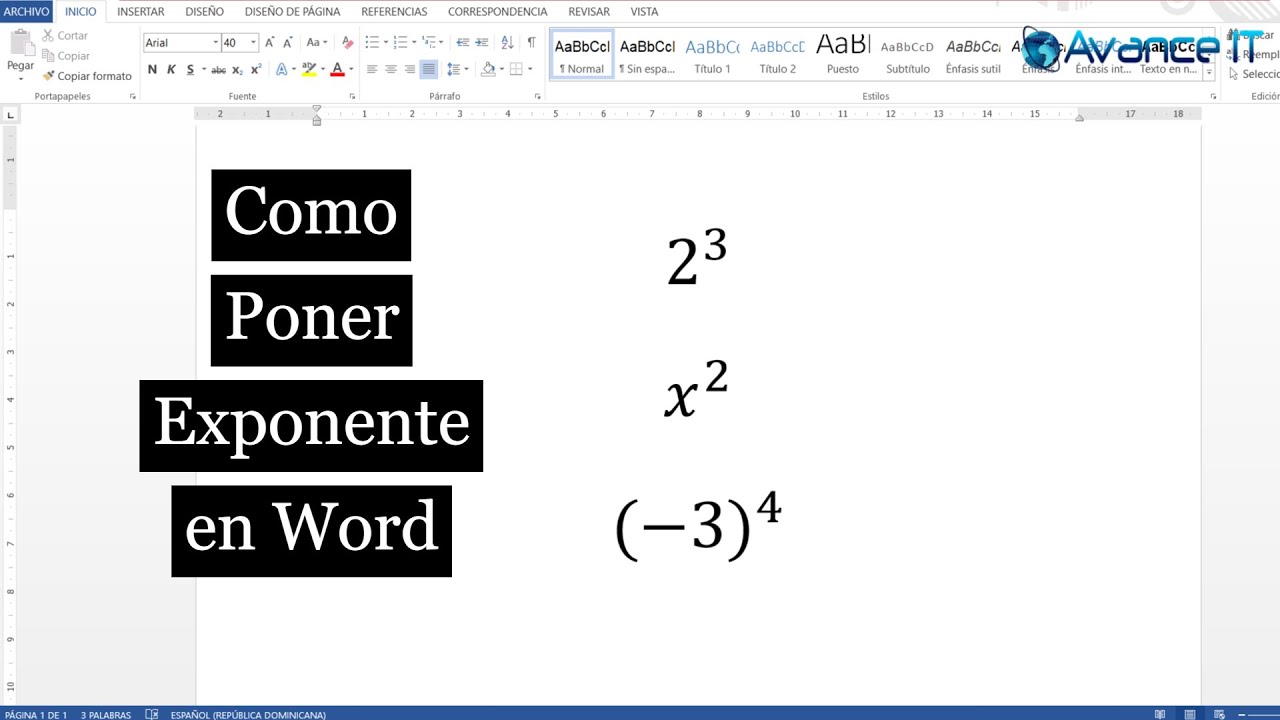Increase indent in the Párrafo group

(481, 42)
